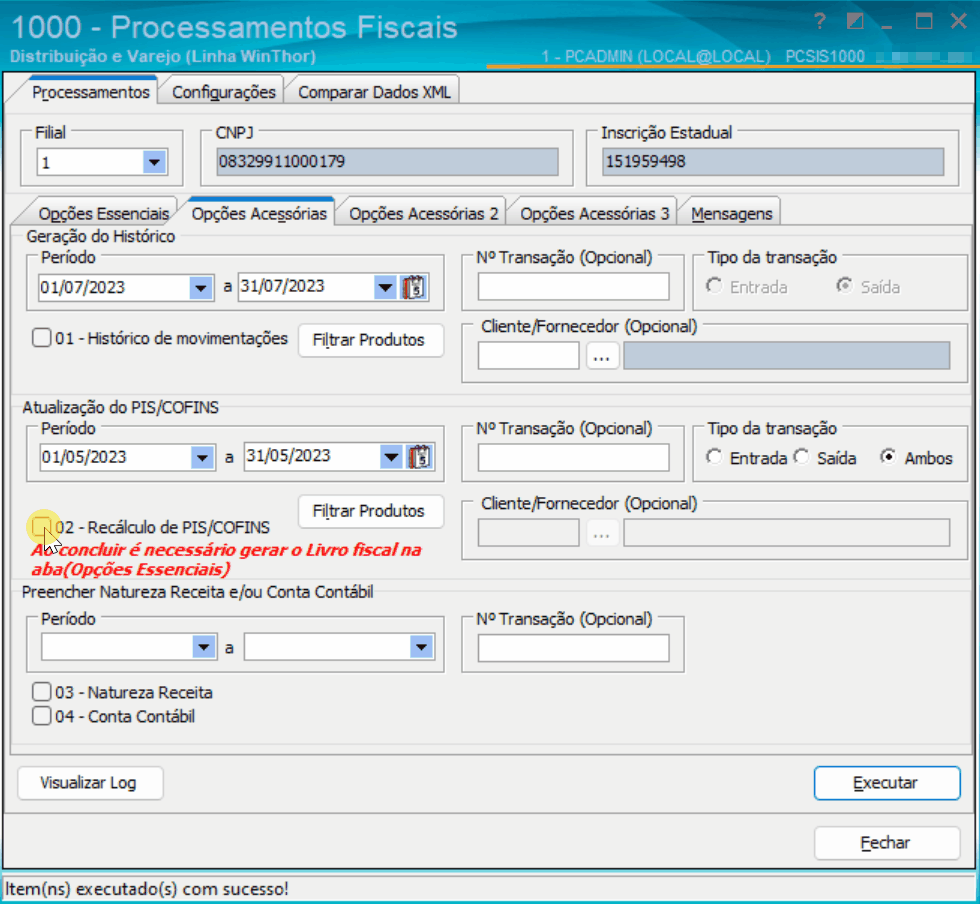980x904 pixels.
Task: Select Entrada radio in Geração do Histórico
Action: pos(714,286)
